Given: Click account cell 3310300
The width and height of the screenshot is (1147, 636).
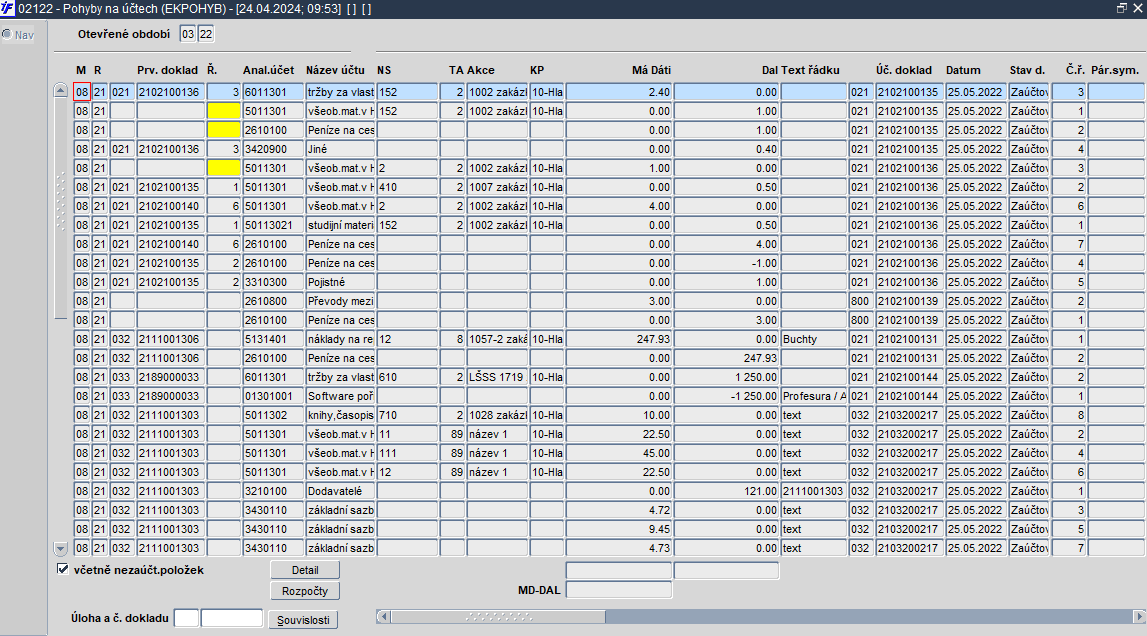Looking at the screenshot, I should coord(273,283).
